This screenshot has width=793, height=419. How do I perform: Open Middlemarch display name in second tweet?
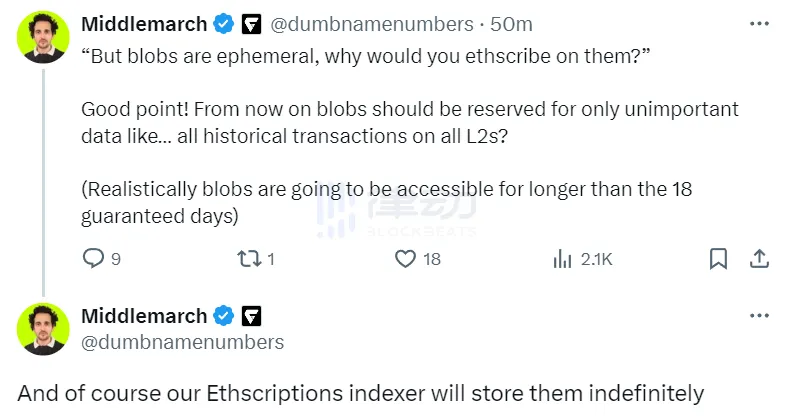point(143,316)
